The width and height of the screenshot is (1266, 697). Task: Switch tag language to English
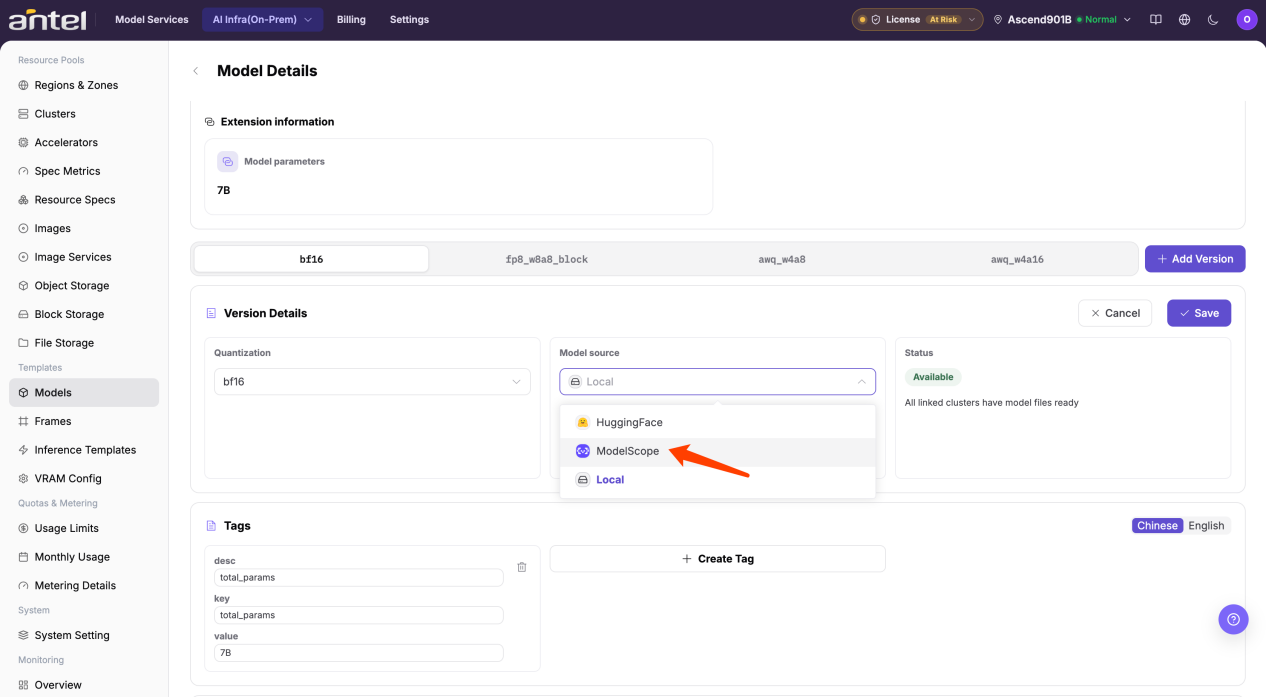[1206, 526]
